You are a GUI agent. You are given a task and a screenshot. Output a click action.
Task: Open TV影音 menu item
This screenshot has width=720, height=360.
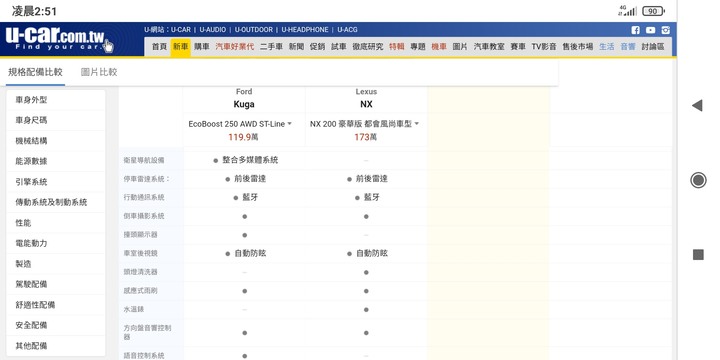(x=544, y=47)
